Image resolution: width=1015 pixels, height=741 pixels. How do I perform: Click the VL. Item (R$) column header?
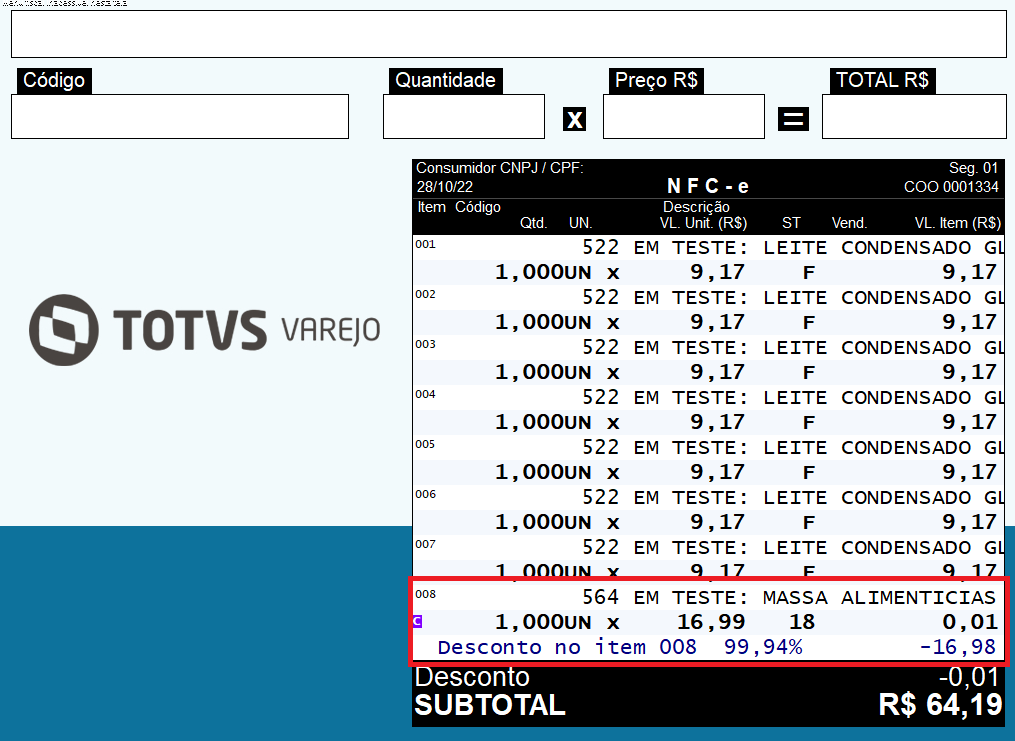[957, 223]
